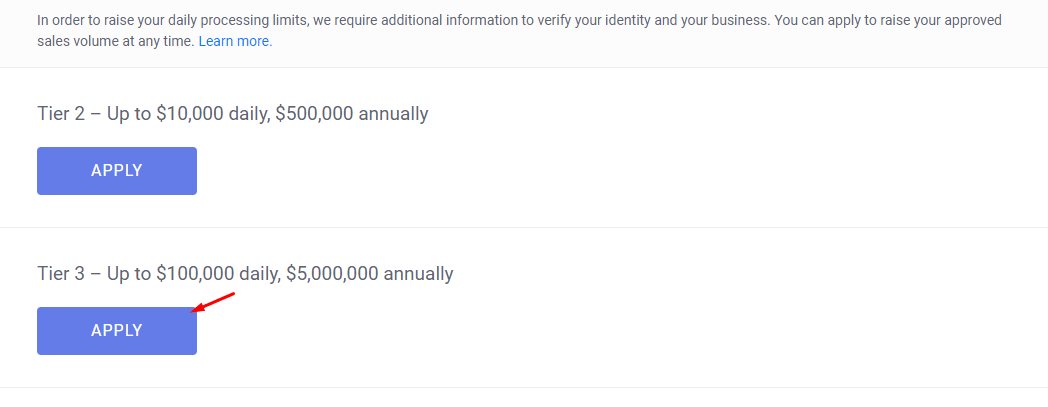The width and height of the screenshot is (1048, 407).
Task: Click the divider line between Tier 2 and Tier 3
Action: (x=524, y=227)
